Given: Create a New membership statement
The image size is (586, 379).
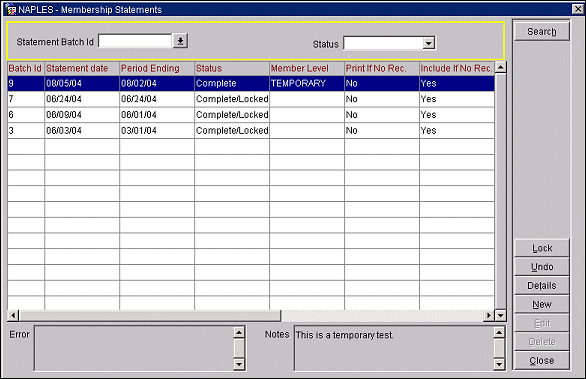Looking at the screenshot, I should point(542,305).
